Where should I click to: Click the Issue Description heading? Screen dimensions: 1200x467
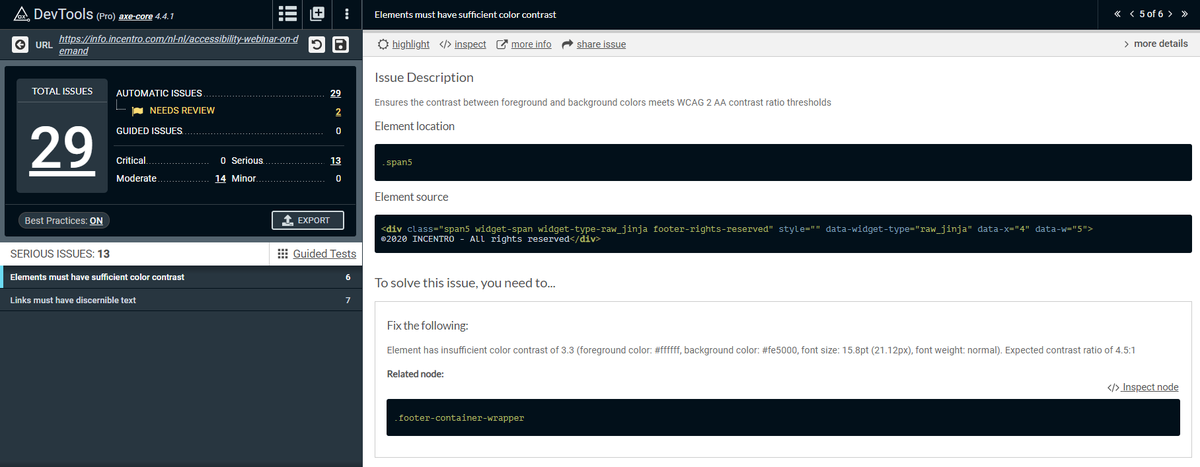pyautogui.click(x=424, y=77)
